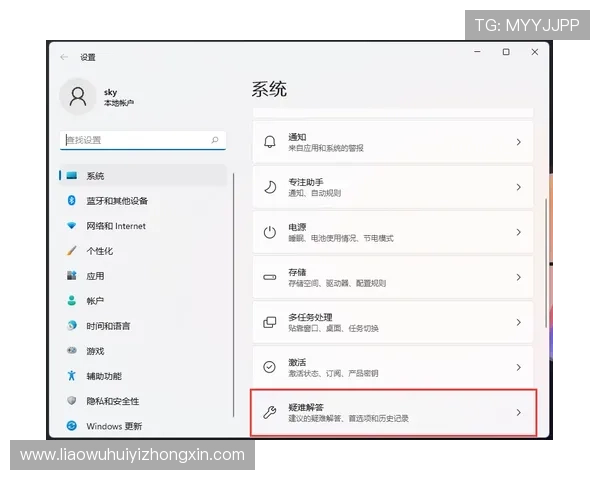Expand 电源 row chevron
Viewport: 600px width, 480px height.
(x=518, y=232)
